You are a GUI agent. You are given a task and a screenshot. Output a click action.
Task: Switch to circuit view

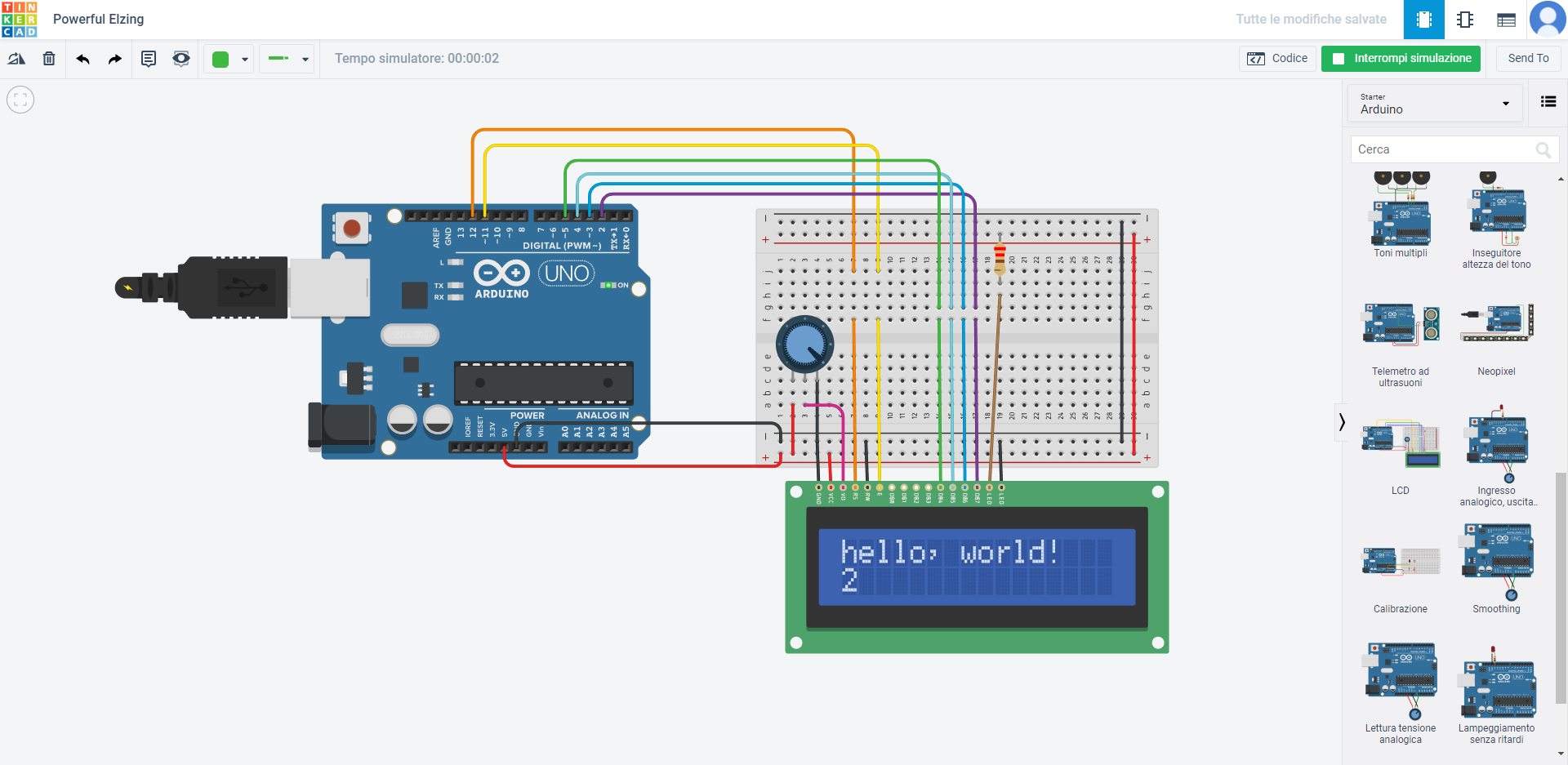coord(1423,20)
